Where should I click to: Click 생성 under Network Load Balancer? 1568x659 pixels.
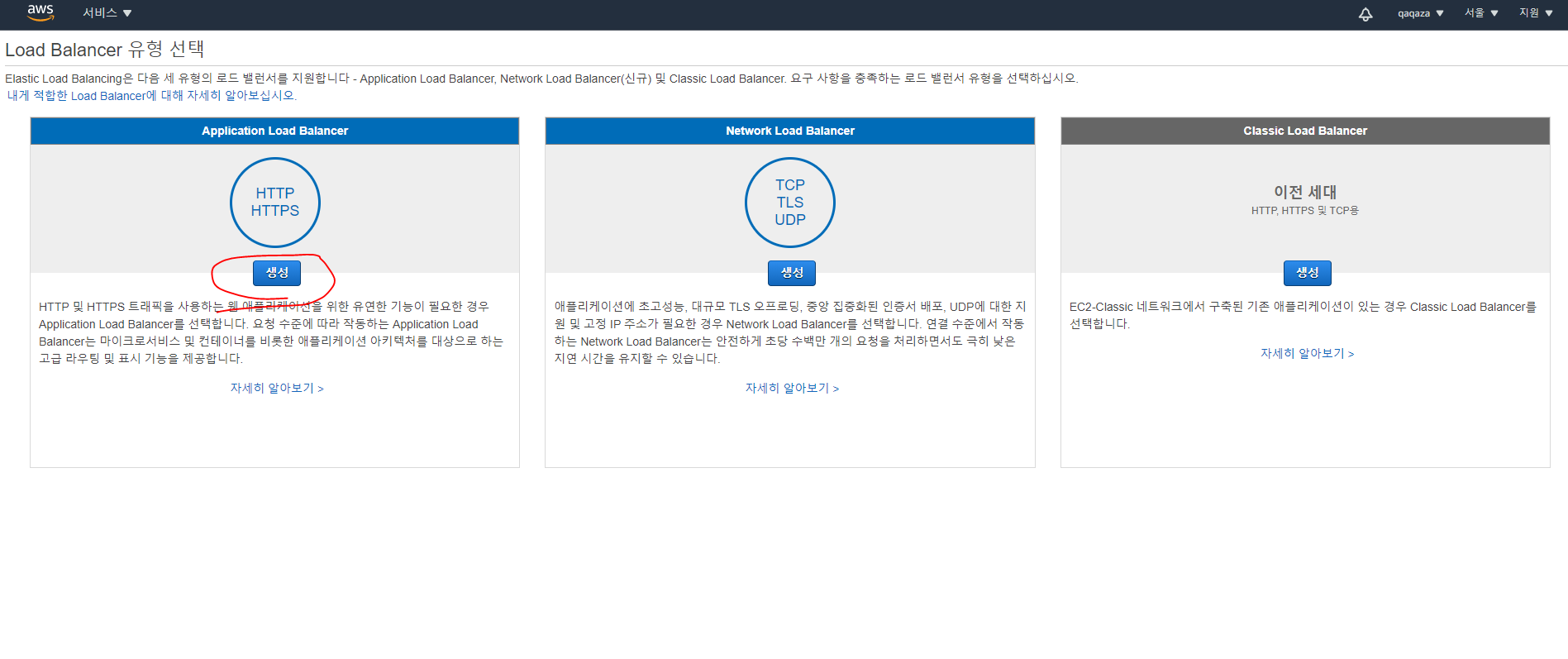click(x=792, y=273)
